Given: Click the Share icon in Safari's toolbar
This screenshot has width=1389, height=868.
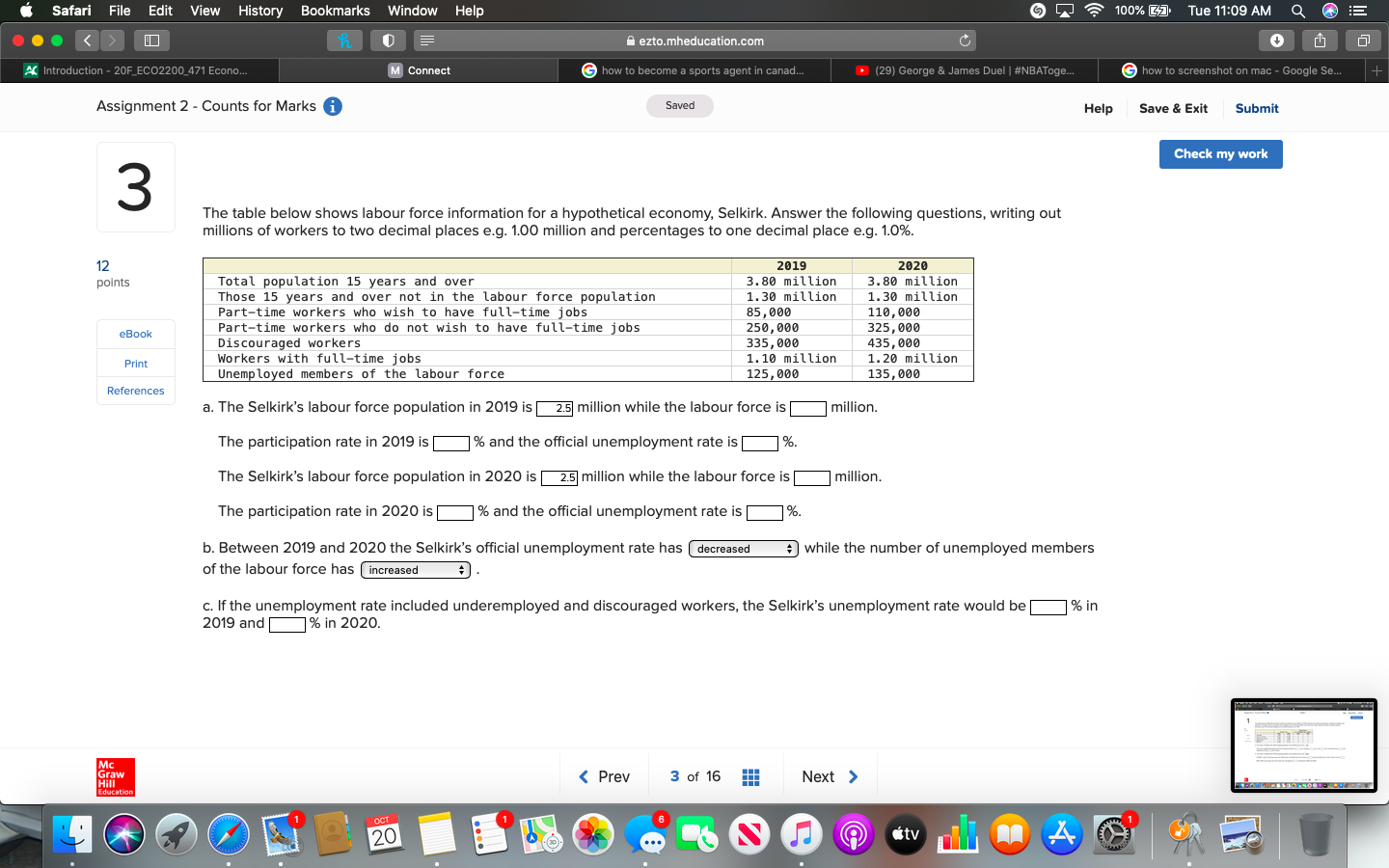Looking at the screenshot, I should [1320, 41].
